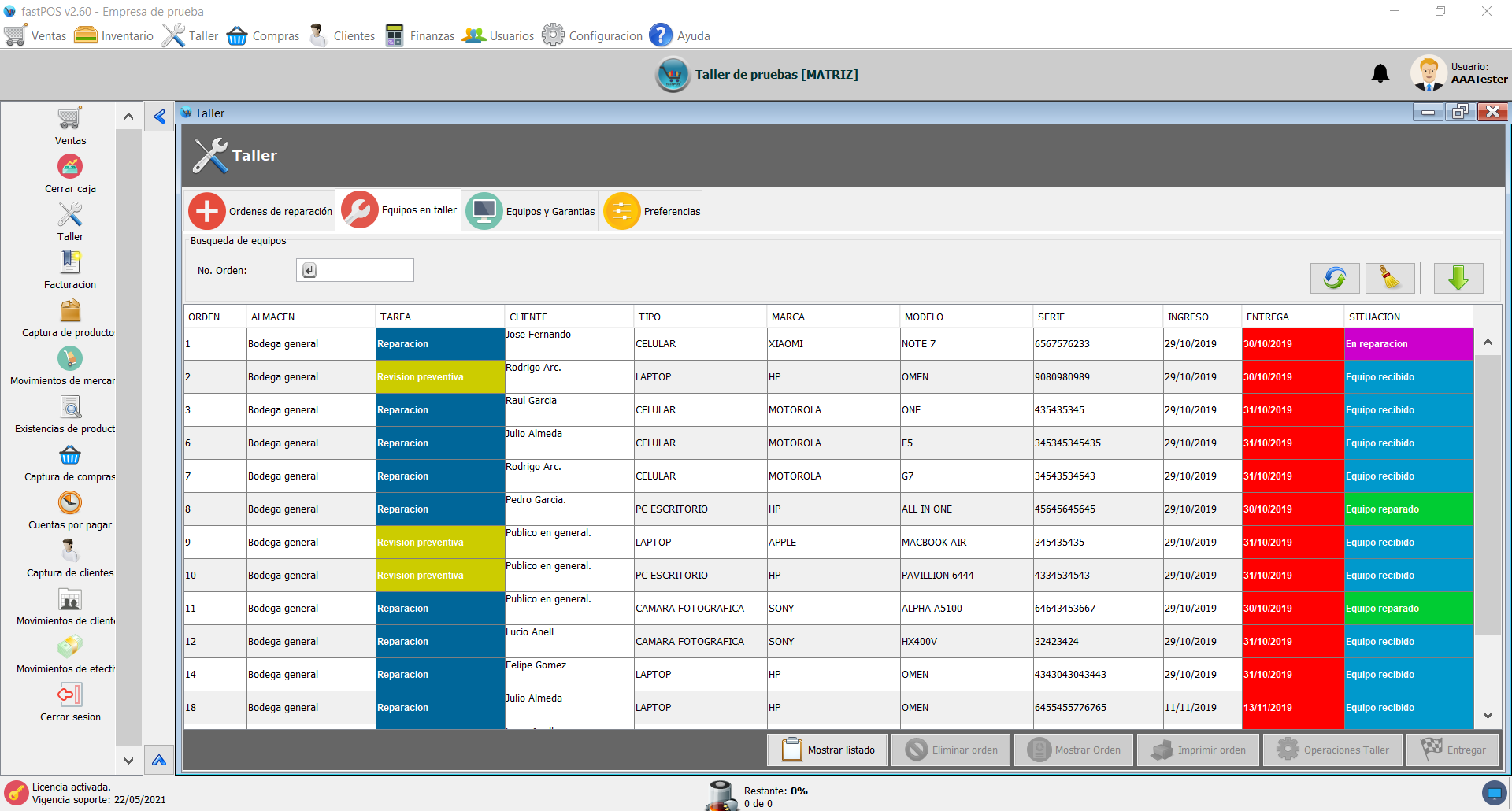
Task: Open the notifications bell icon
Action: coord(1380,74)
